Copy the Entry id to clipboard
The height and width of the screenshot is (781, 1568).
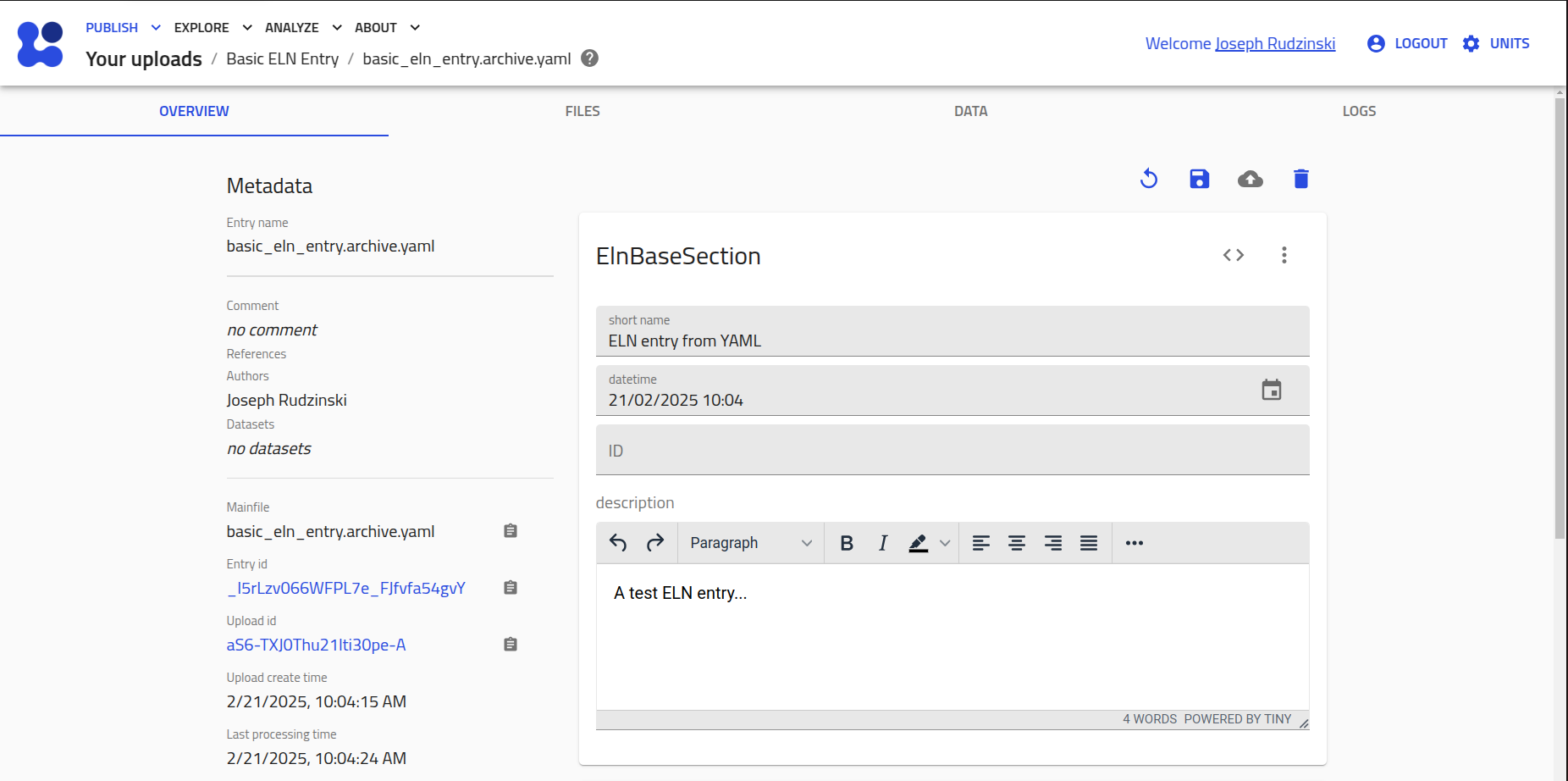[x=511, y=588]
